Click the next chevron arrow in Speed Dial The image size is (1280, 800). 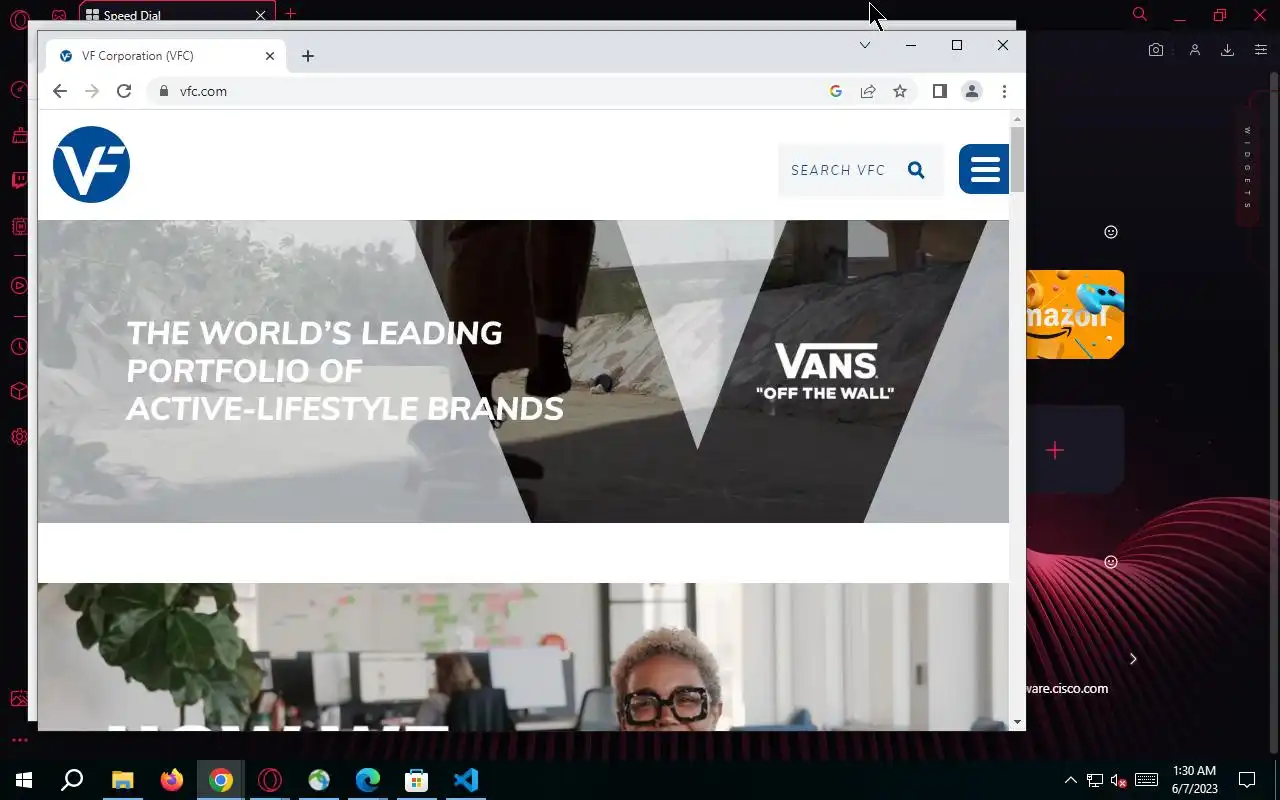1133,659
